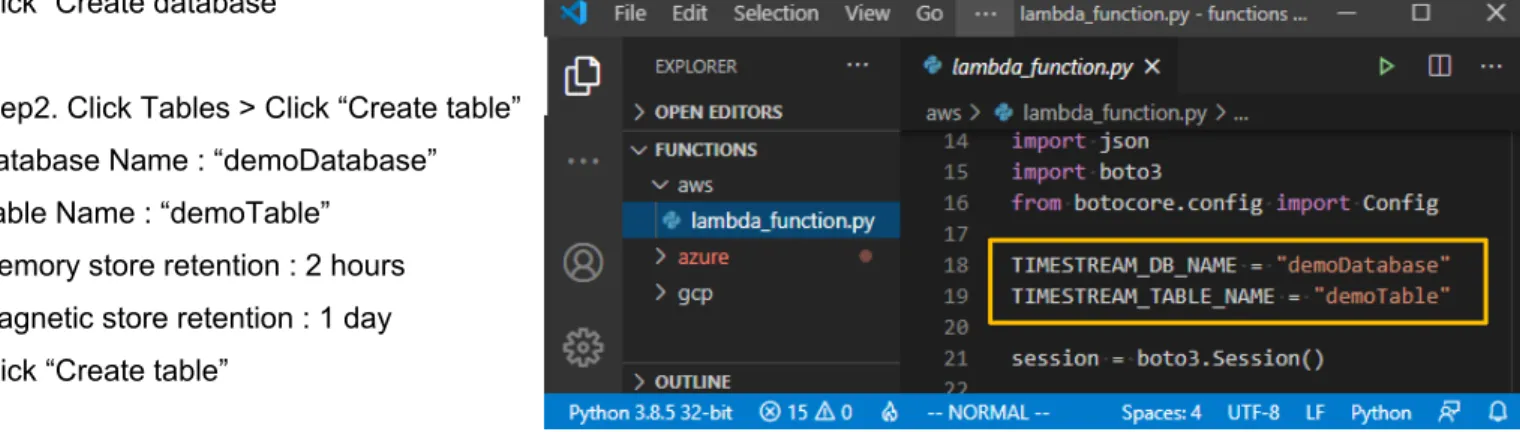Open the Accounts icon in the activity bar
Image resolution: width=1520 pixels, height=432 pixels.
coord(583,263)
